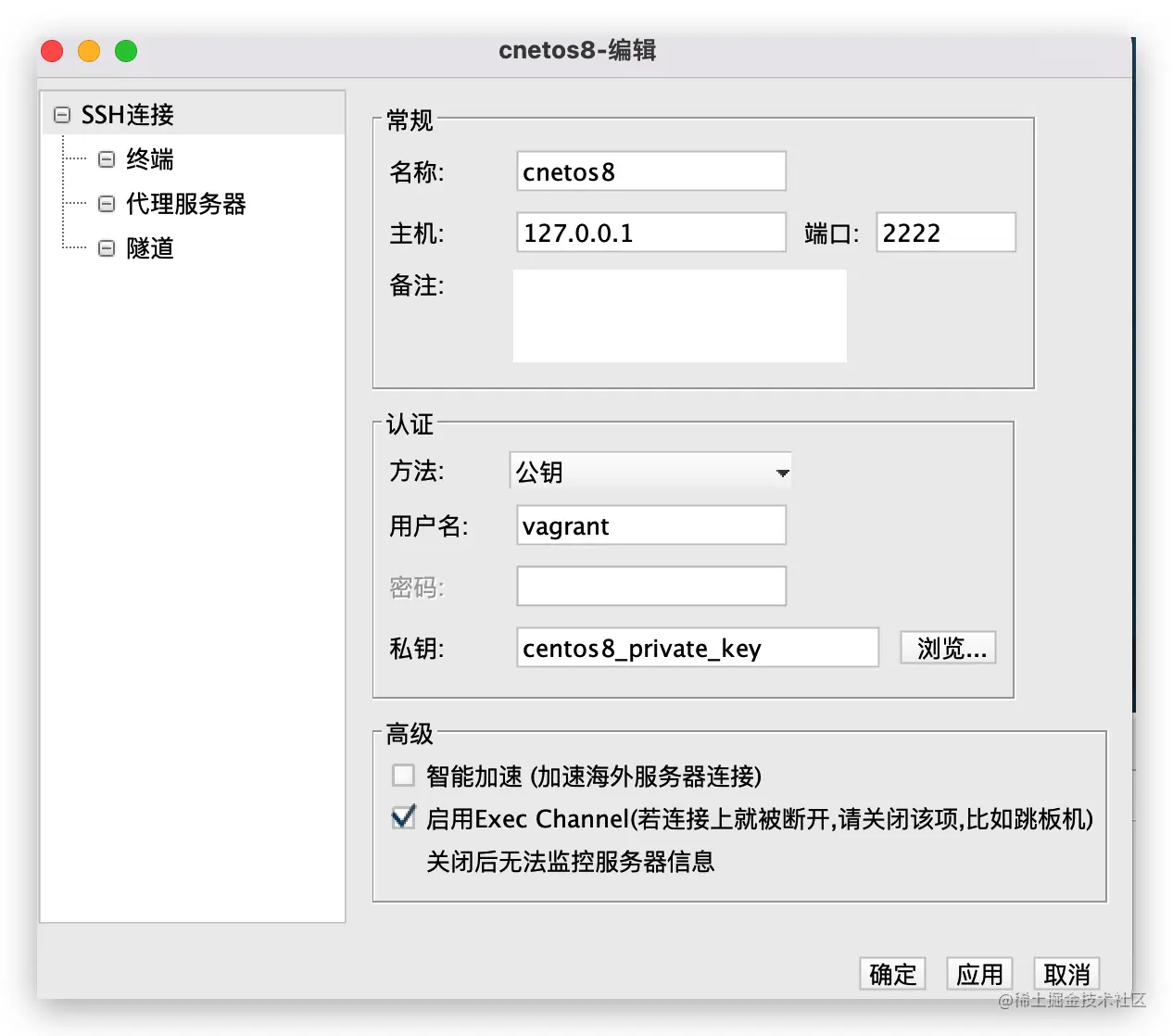Select the 隧道 tree item
1173x1036 pixels.
(150, 248)
